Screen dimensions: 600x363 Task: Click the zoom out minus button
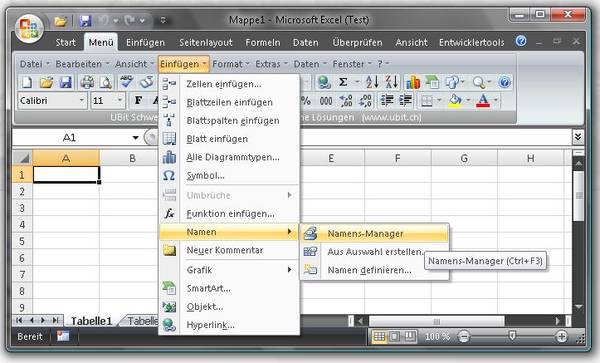[x=464, y=337]
